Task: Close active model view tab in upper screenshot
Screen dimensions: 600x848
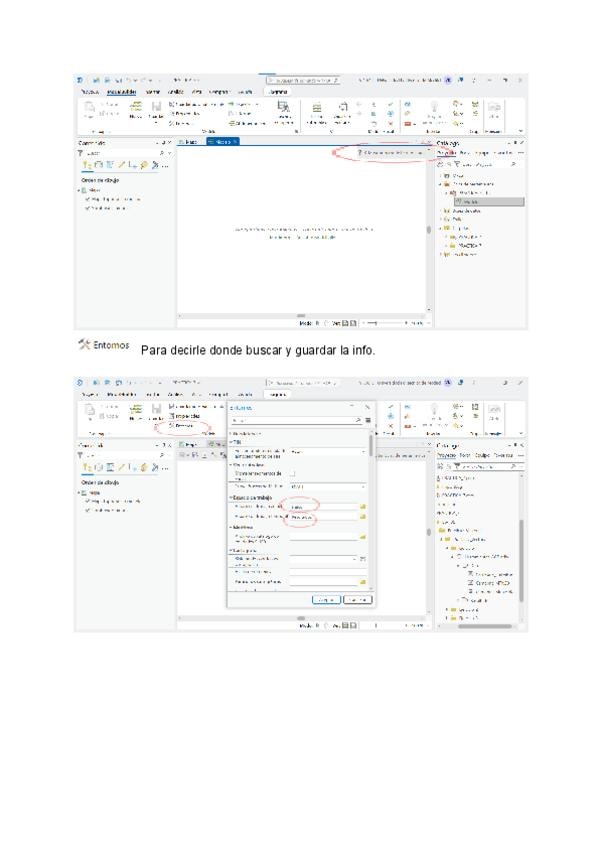Action: [235, 142]
